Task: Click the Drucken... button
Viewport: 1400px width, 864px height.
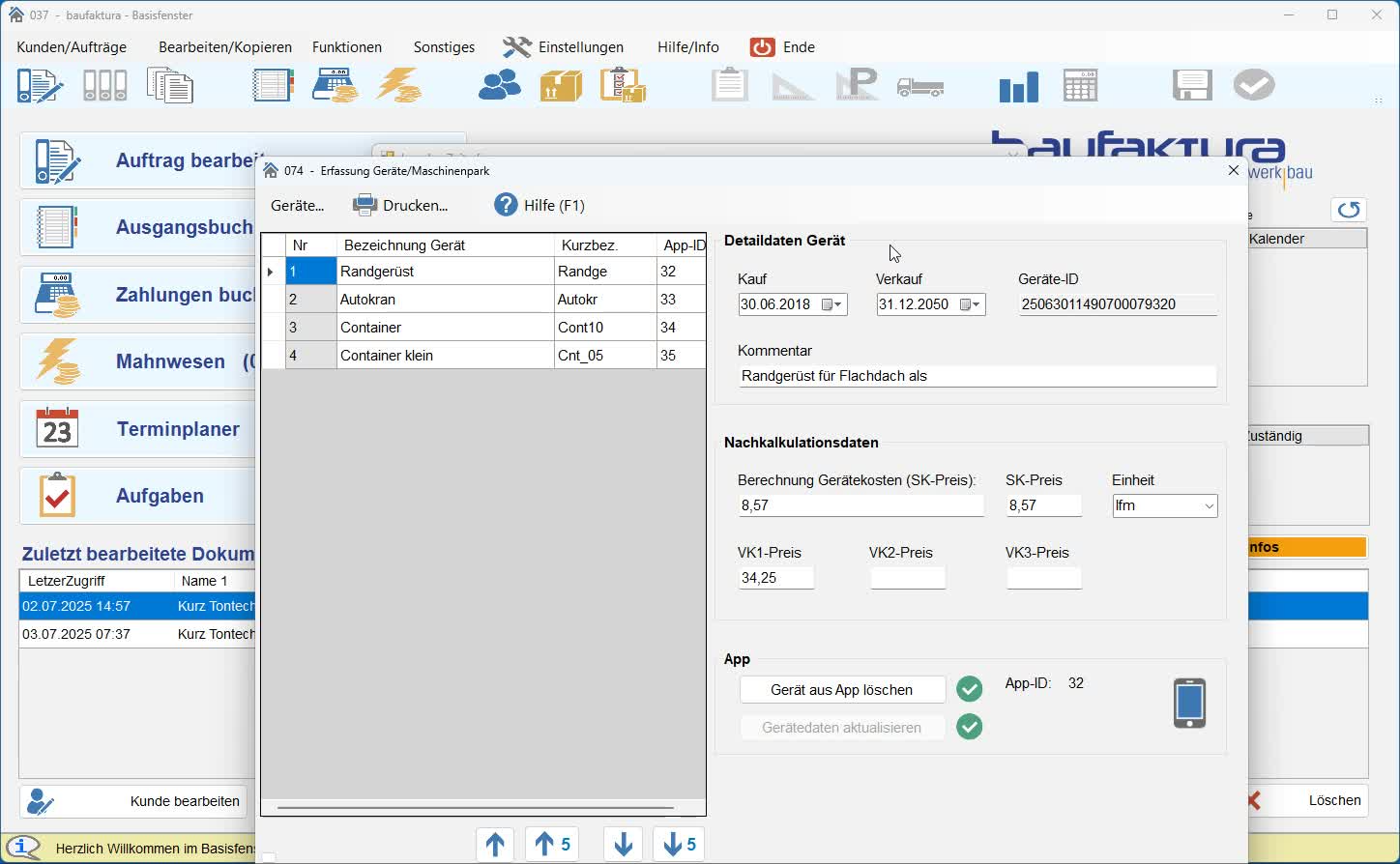Action: coord(400,205)
